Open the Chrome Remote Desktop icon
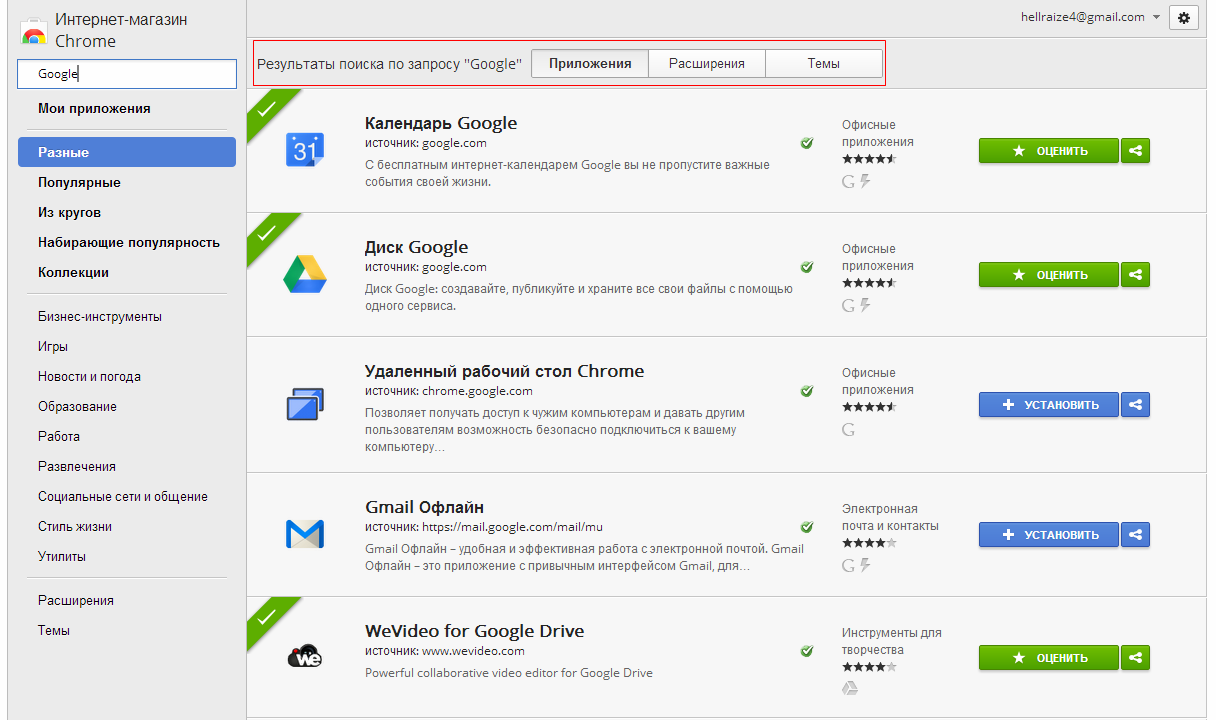Screen dimensions: 1216x720 (304, 404)
